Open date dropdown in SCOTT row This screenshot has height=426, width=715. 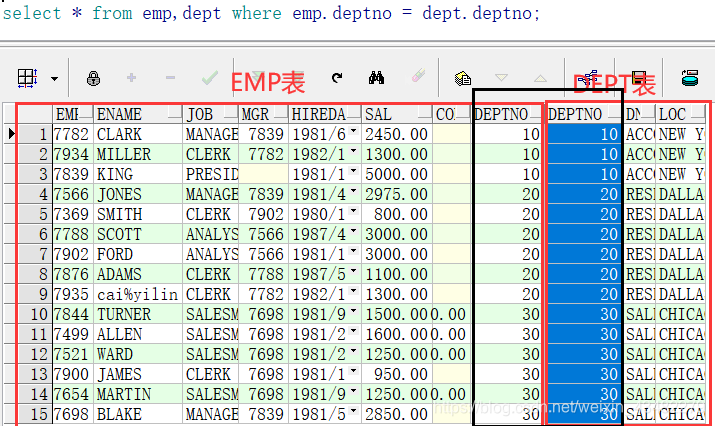pyautogui.click(x=353, y=232)
